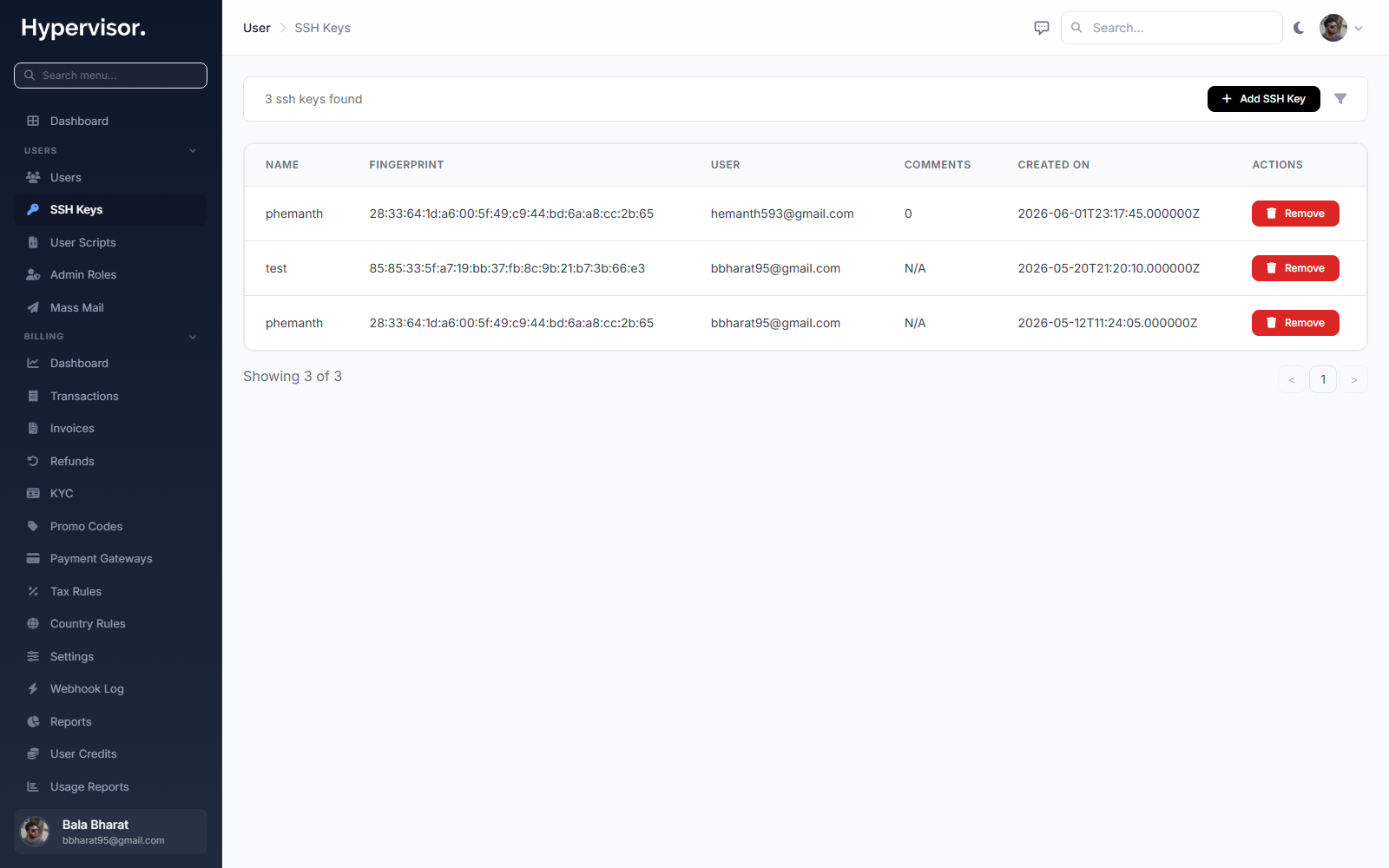Screen dimensions: 1389x868
Task: Remove the hemanth593@gmail.com SSH key
Action: click(x=1295, y=214)
